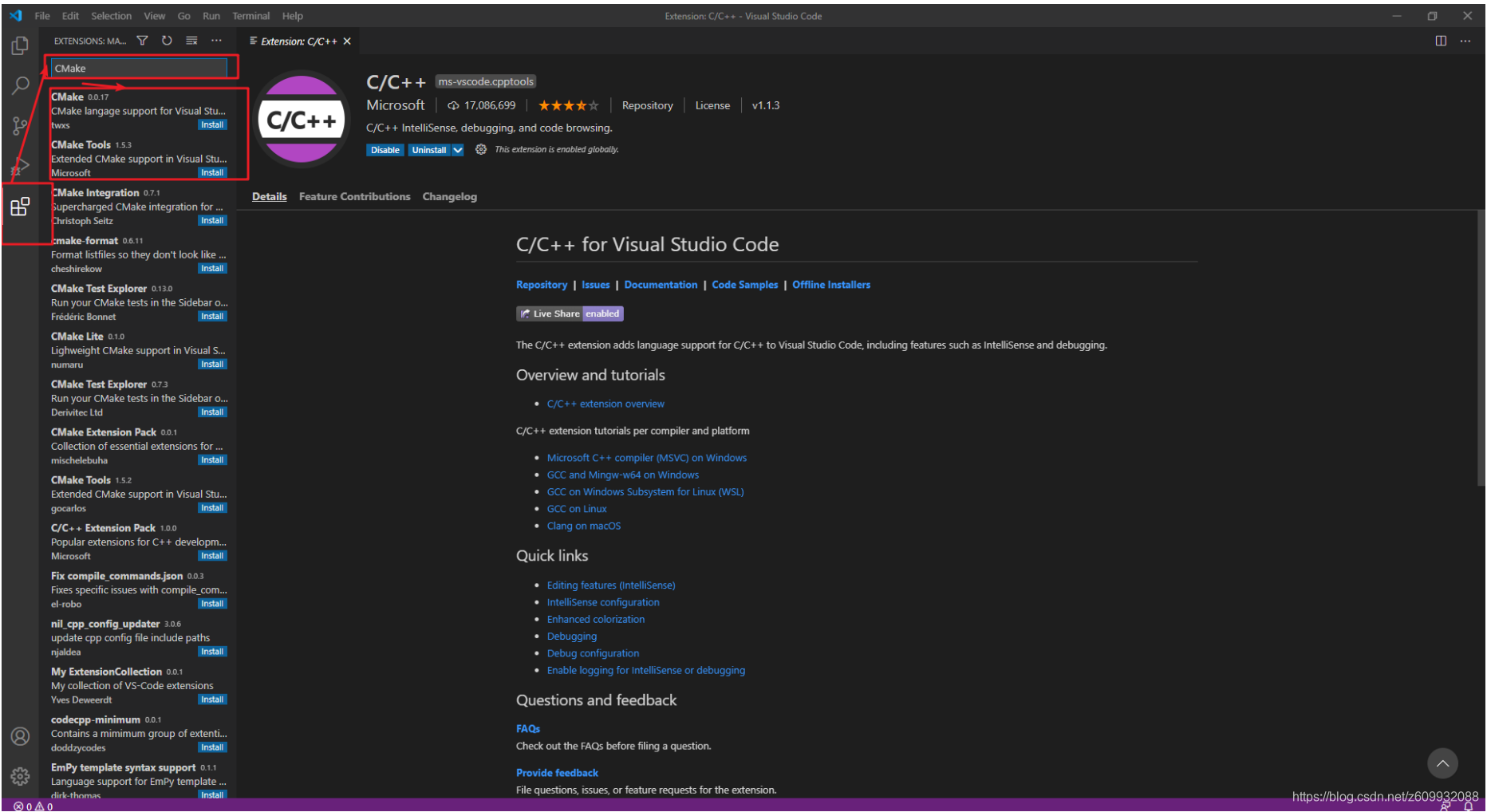Screen dimensions: 1487x812
Task: Open C/C++ extension overview link
Action: [605, 404]
